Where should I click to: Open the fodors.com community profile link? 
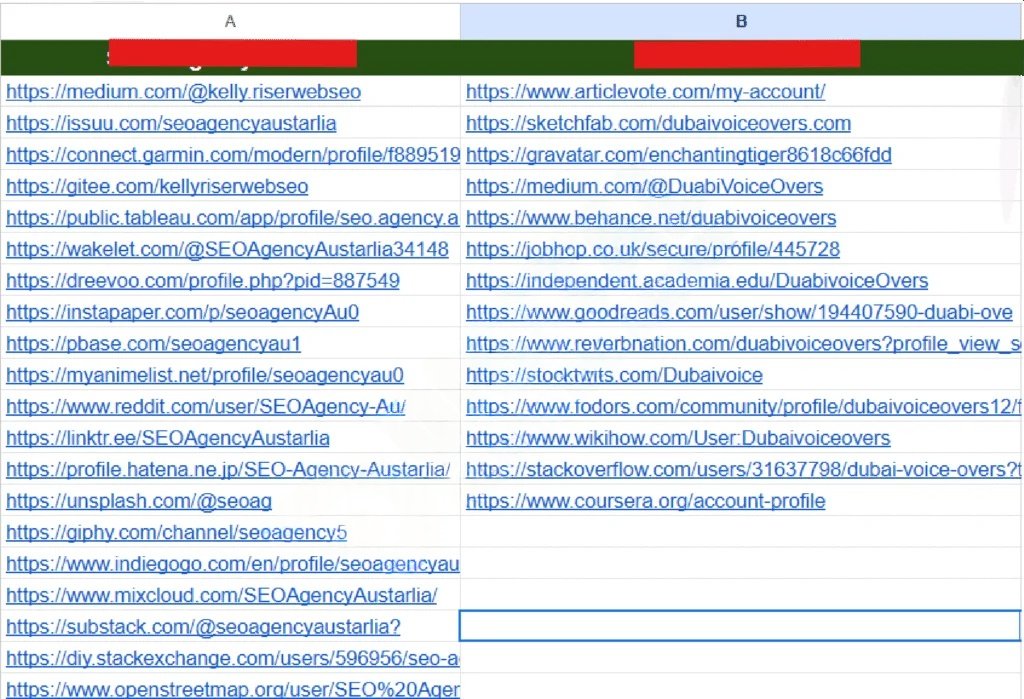point(744,406)
